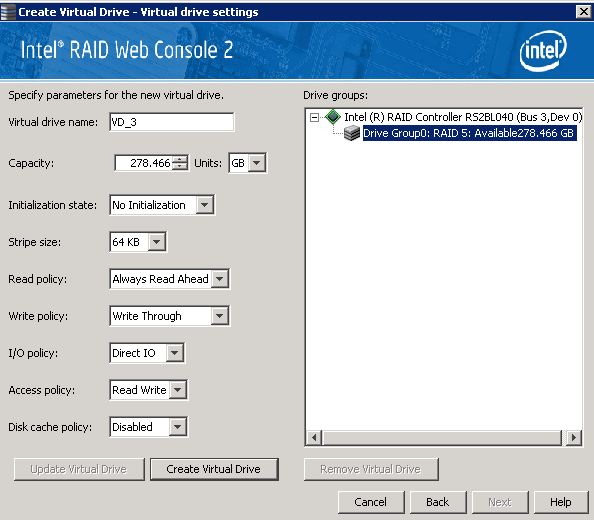Collapse the RAID Controller tree node

(314, 117)
